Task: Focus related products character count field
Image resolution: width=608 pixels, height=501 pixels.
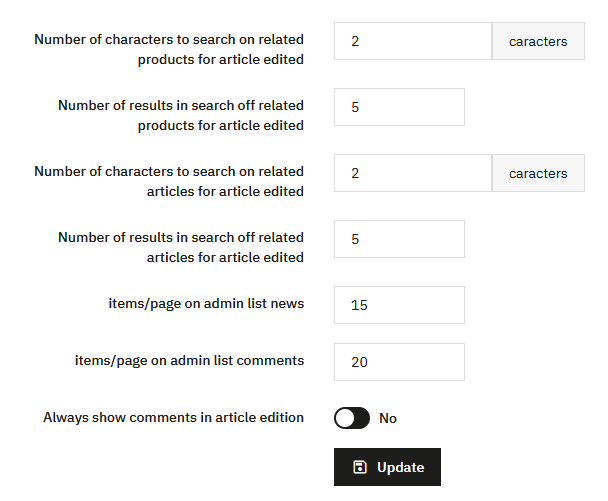Action: (412, 42)
